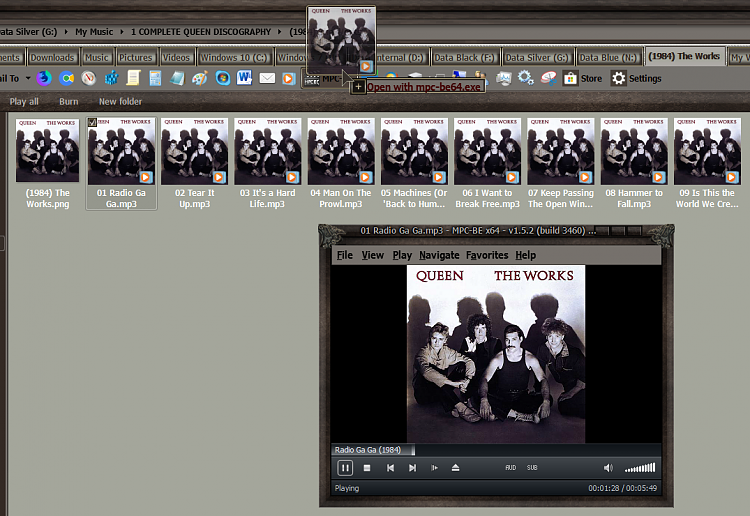
Task: Click the MPC-BE seek bar
Action: point(496,450)
